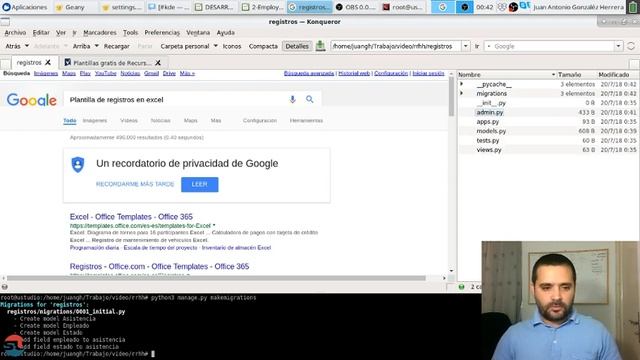Click the new tab icon left of tabs
Image resolution: width=640 pixels, height=360 pixels.
click(5, 63)
